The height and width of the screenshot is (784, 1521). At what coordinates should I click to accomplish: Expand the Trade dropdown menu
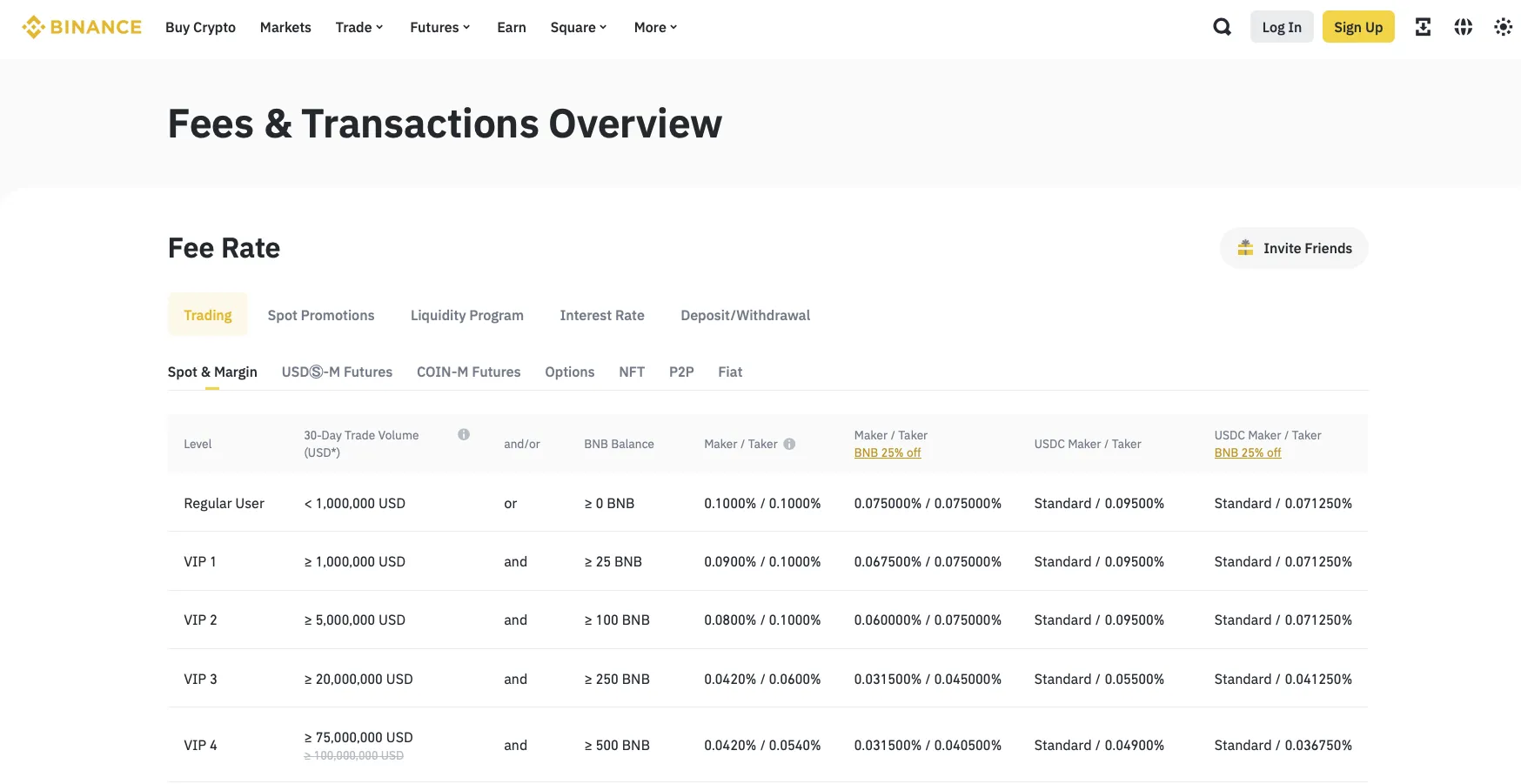click(358, 27)
